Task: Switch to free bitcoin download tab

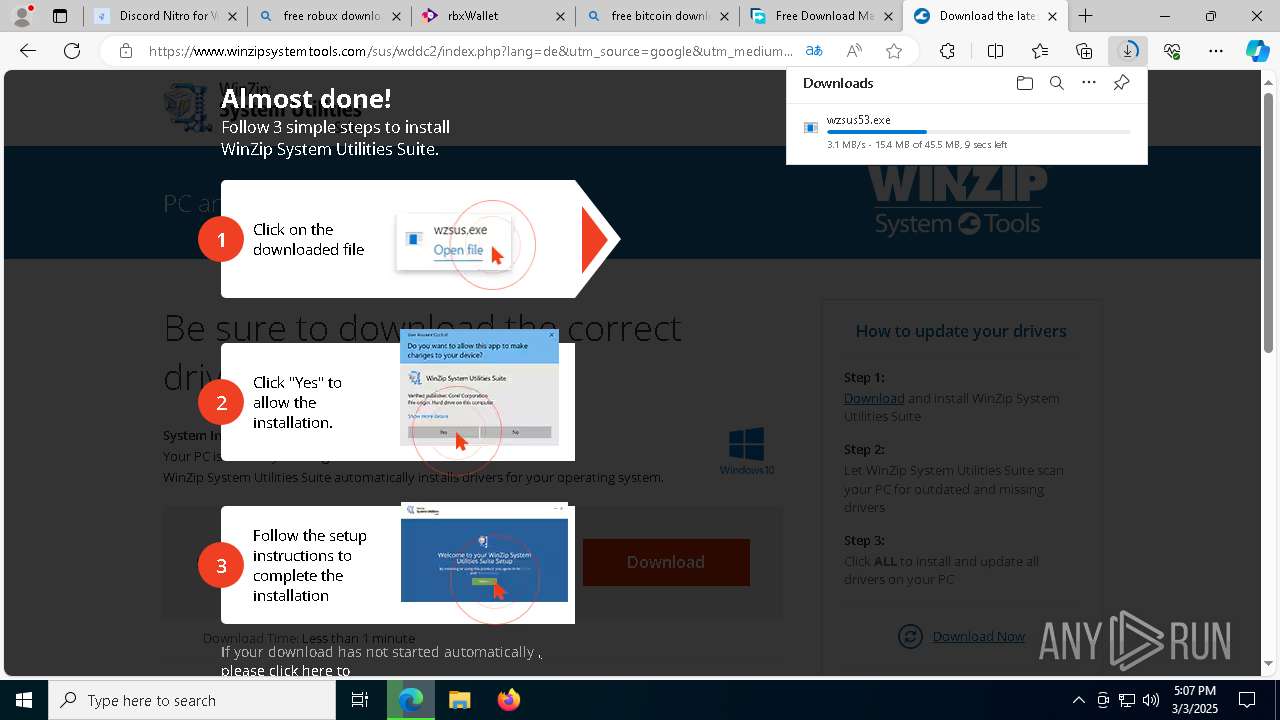Action: click(657, 16)
